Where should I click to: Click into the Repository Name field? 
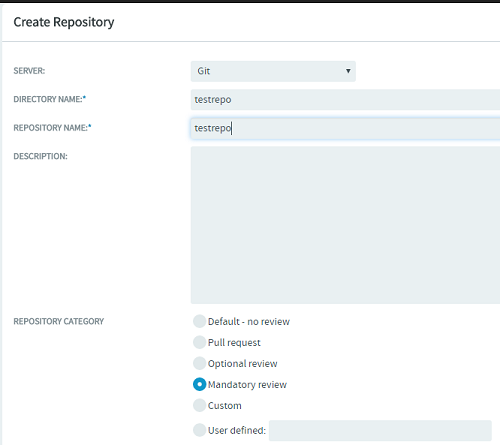point(345,128)
